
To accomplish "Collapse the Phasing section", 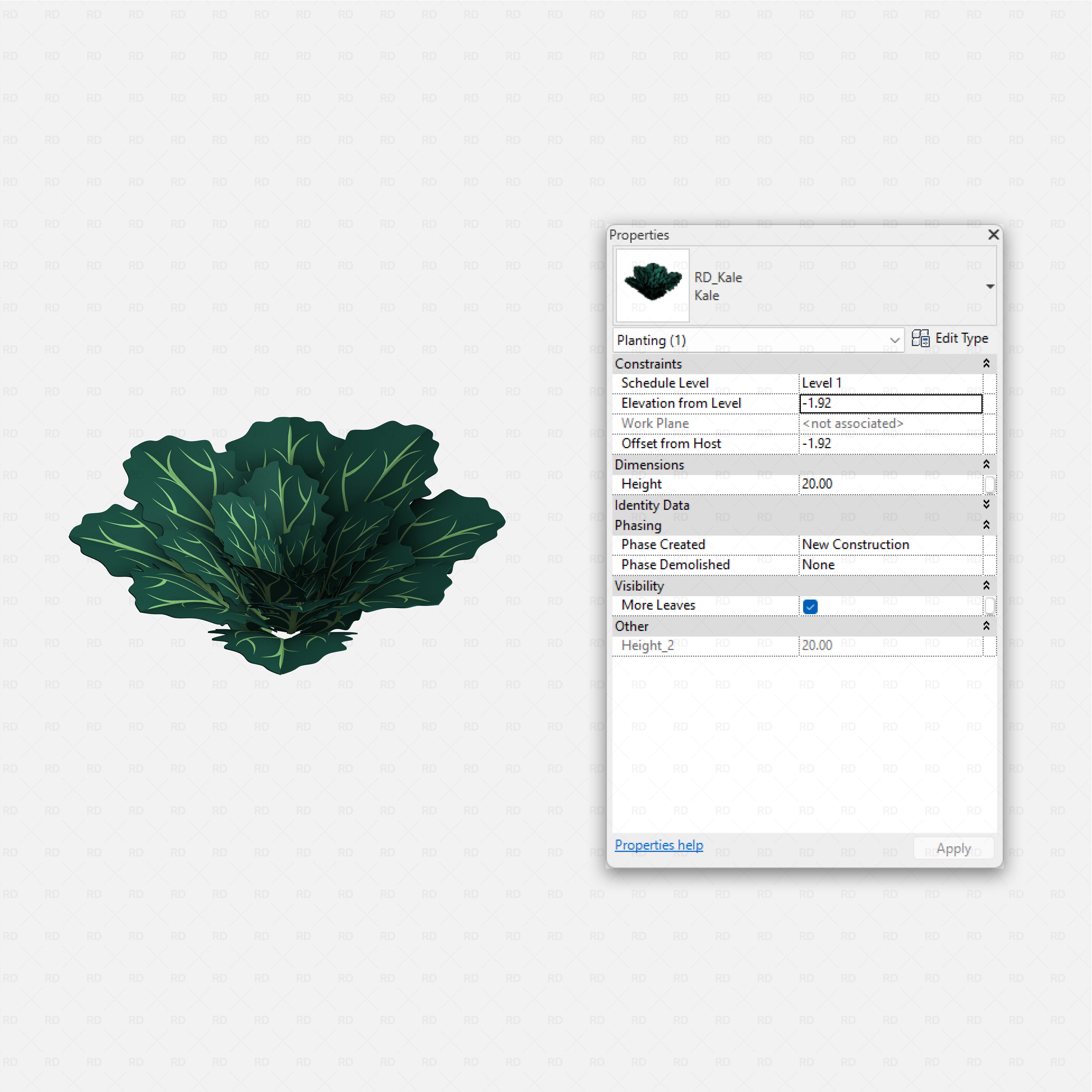I will (x=986, y=525).
